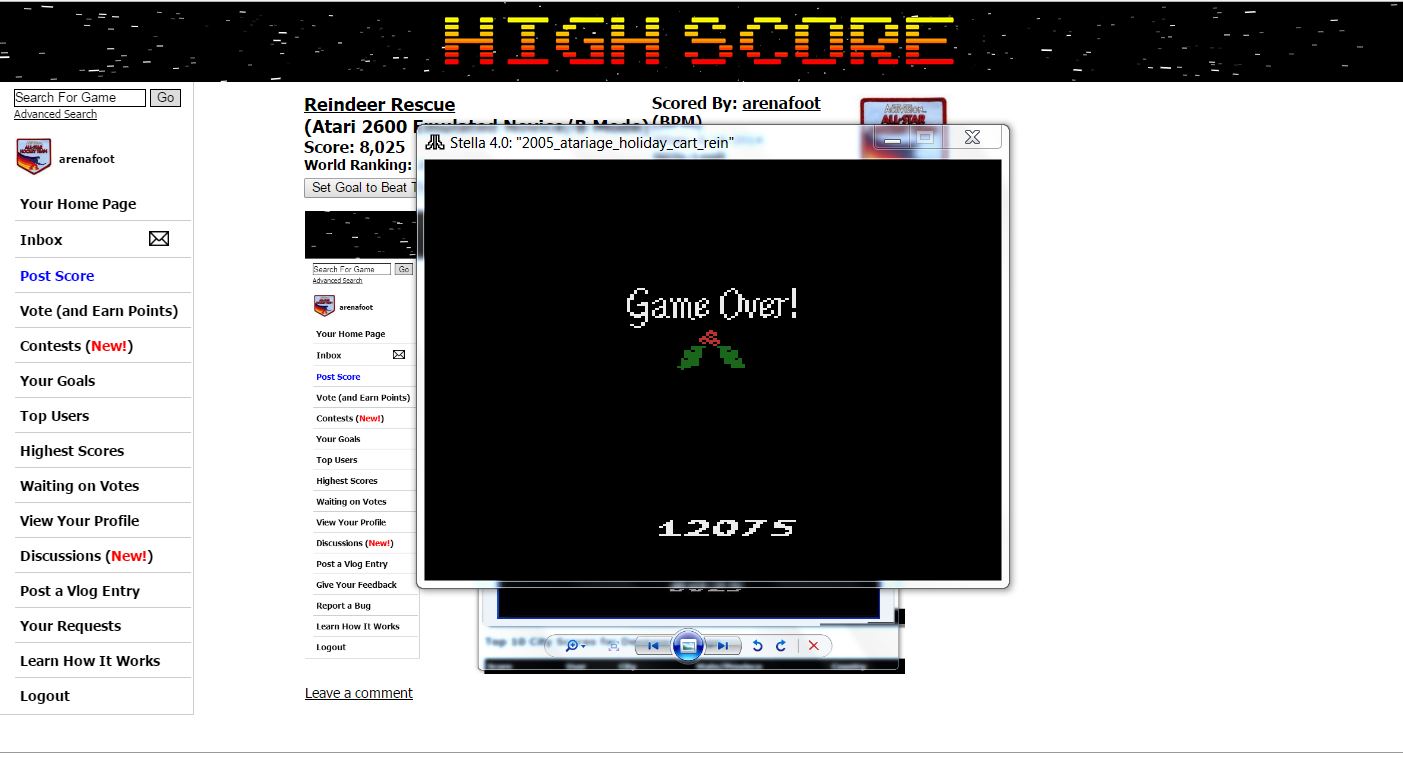
Task: Select Waiting on Votes in sidebar
Action: 79,486
